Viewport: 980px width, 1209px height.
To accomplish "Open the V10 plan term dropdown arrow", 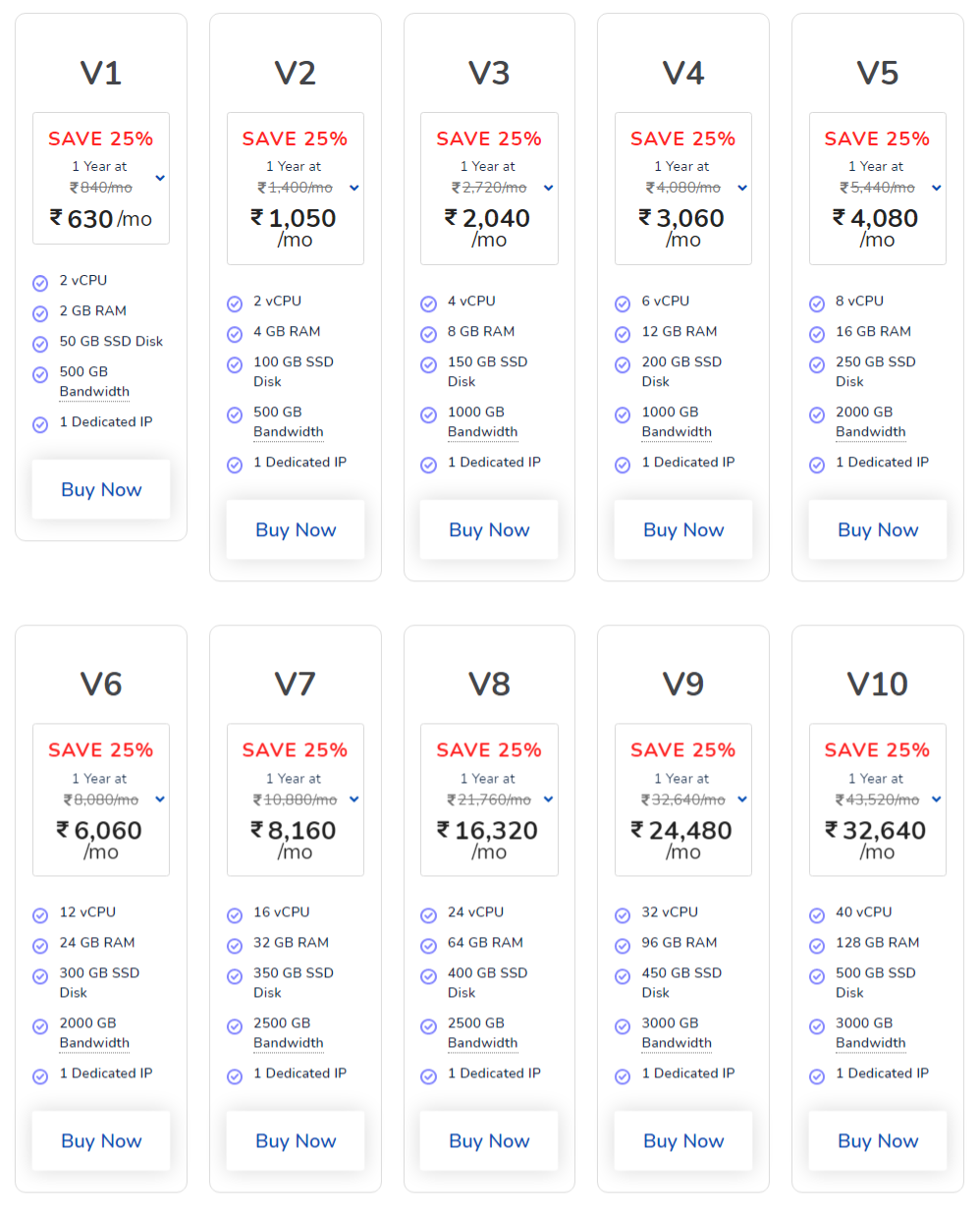I will pyautogui.click(x=937, y=799).
